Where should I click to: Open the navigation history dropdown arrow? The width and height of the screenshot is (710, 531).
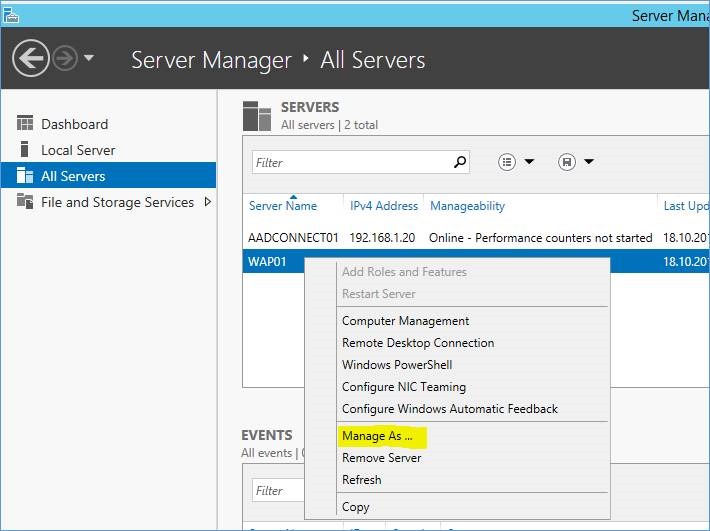(89, 58)
